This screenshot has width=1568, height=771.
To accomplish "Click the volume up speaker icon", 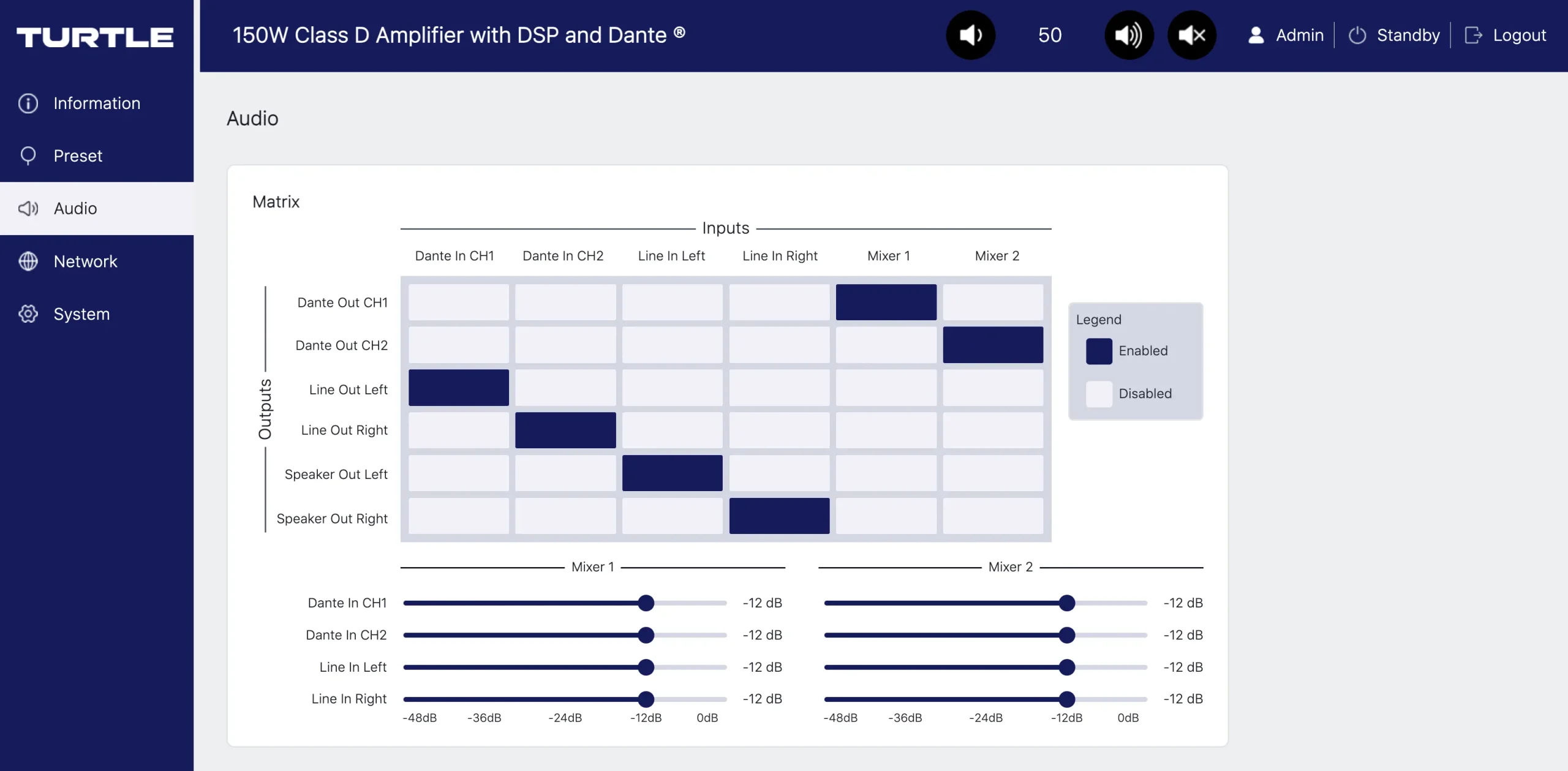I will (1128, 36).
